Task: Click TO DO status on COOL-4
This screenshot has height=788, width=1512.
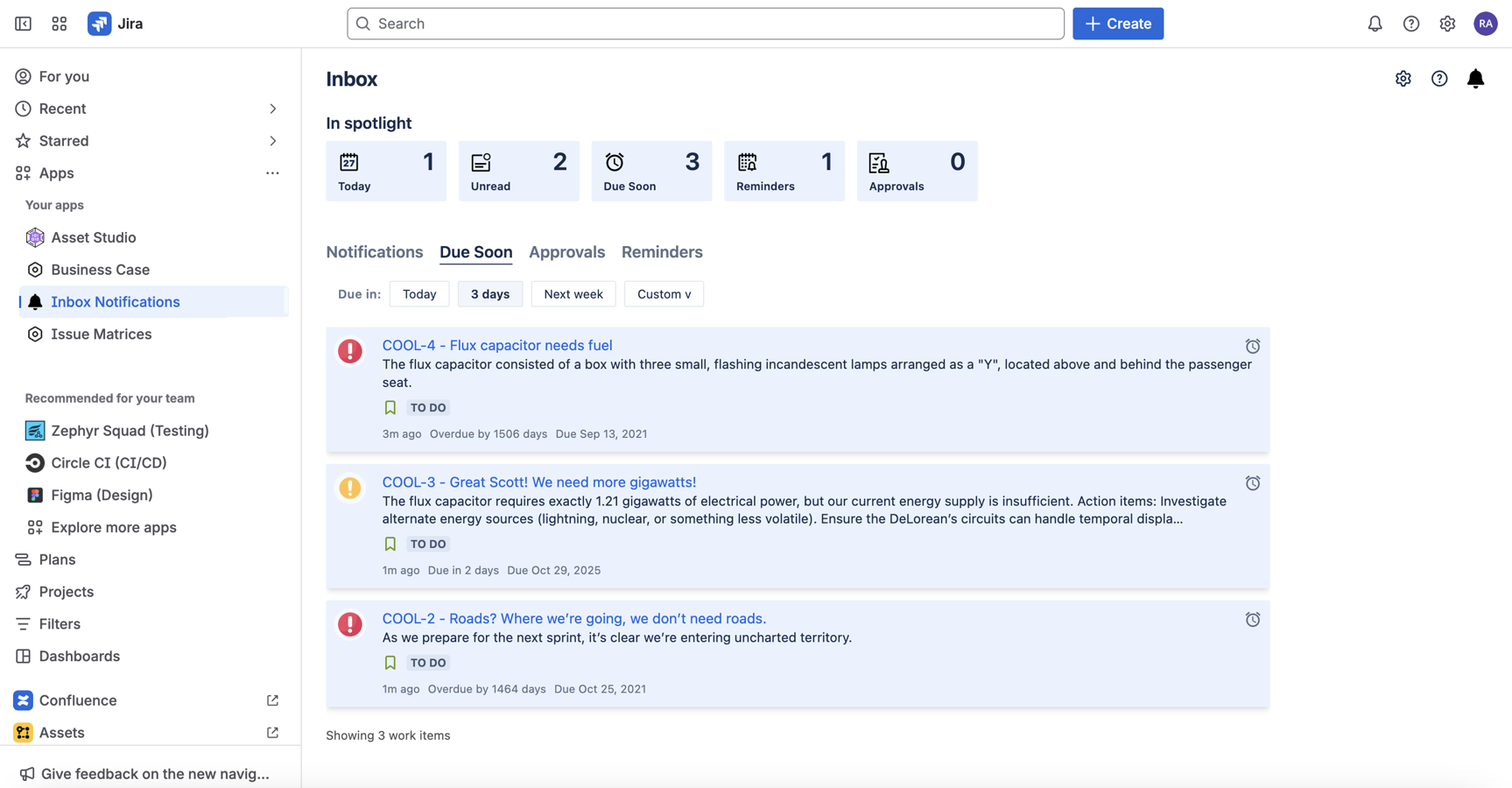Action: [428, 408]
